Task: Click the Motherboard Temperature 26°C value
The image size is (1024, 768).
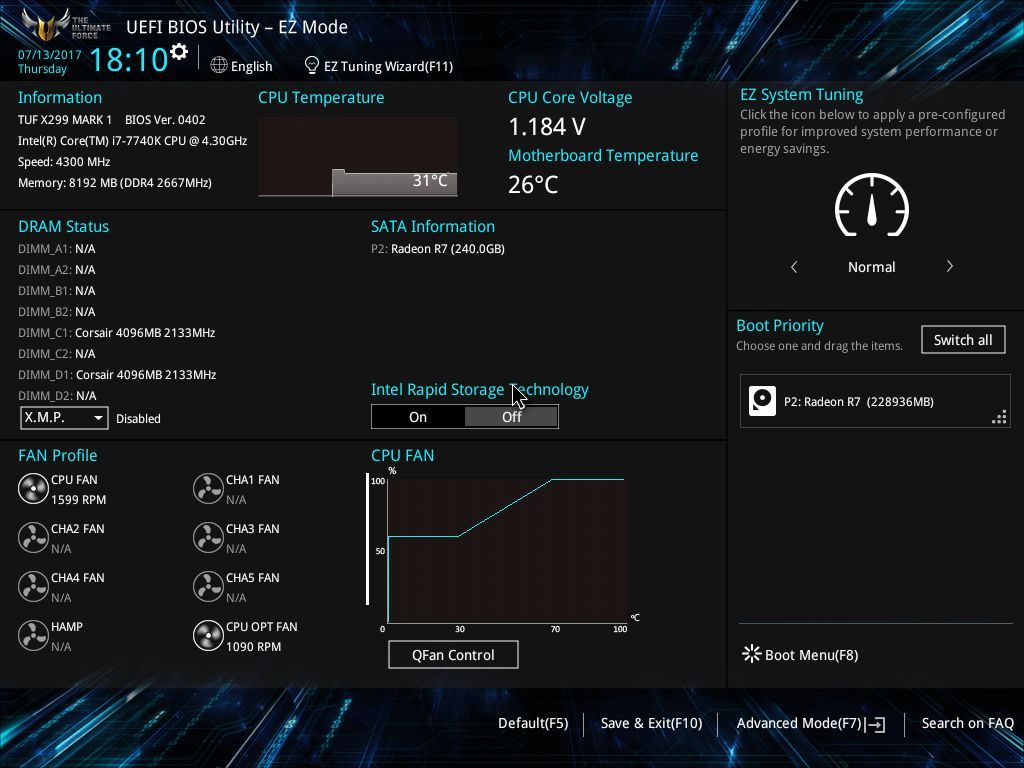Action: (x=533, y=184)
